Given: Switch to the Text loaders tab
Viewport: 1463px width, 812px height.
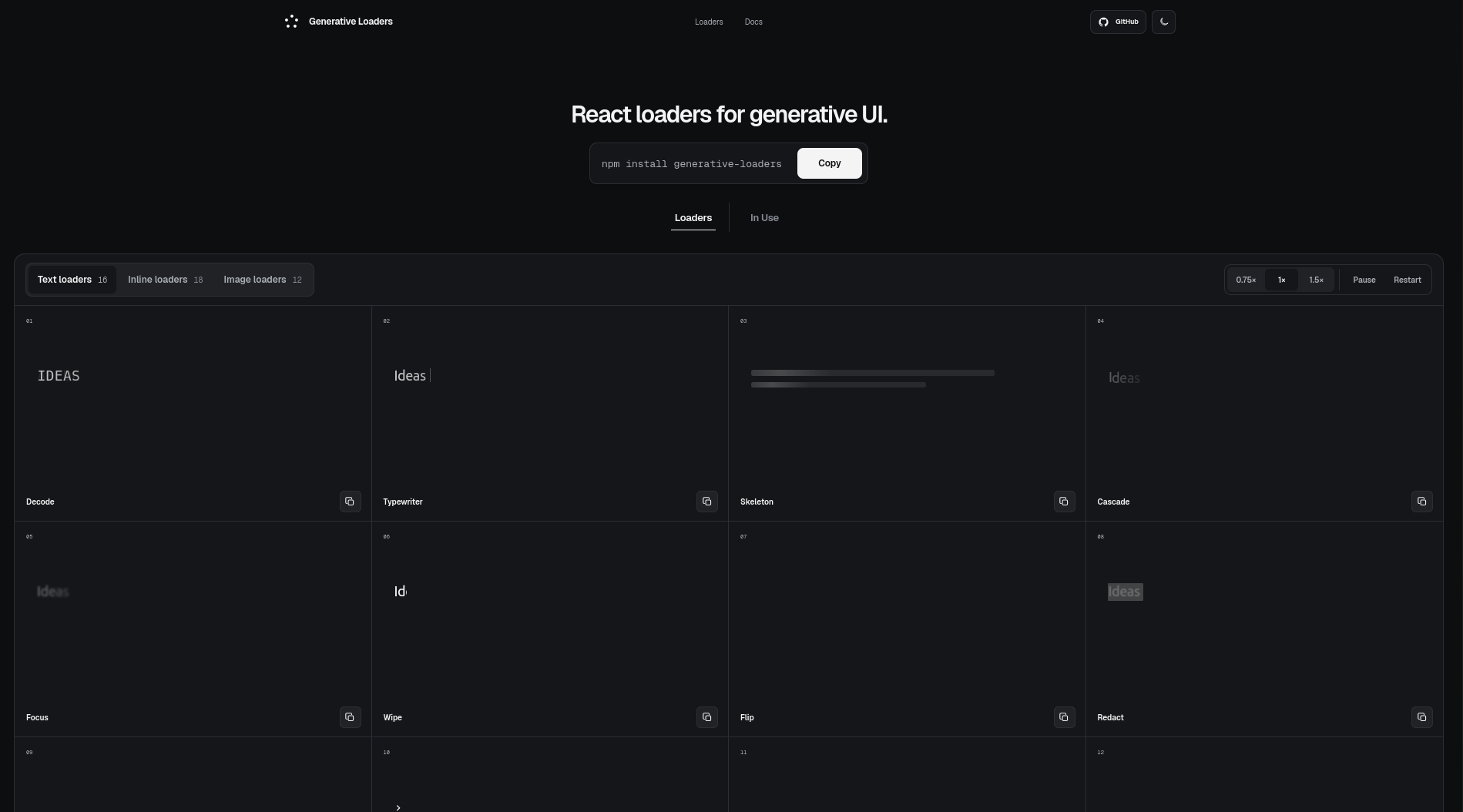Looking at the screenshot, I should 72,280.
